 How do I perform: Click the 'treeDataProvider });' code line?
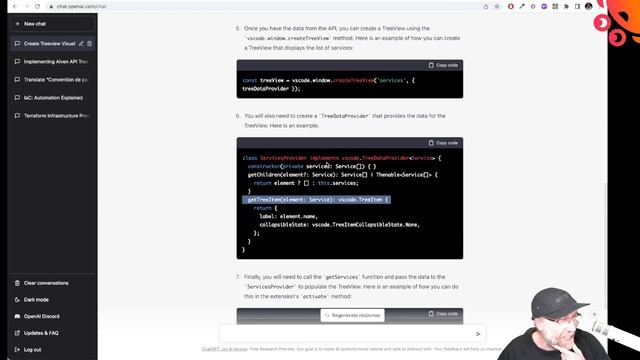click(x=271, y=89)
